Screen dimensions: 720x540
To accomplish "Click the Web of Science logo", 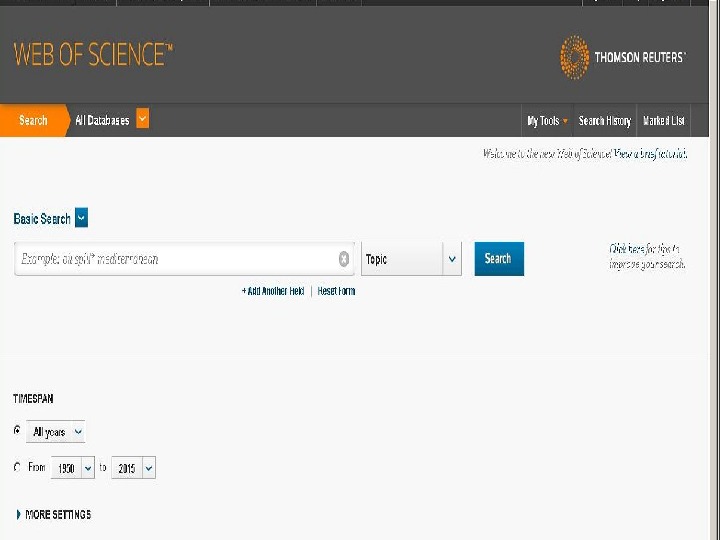I will [93, 55].
